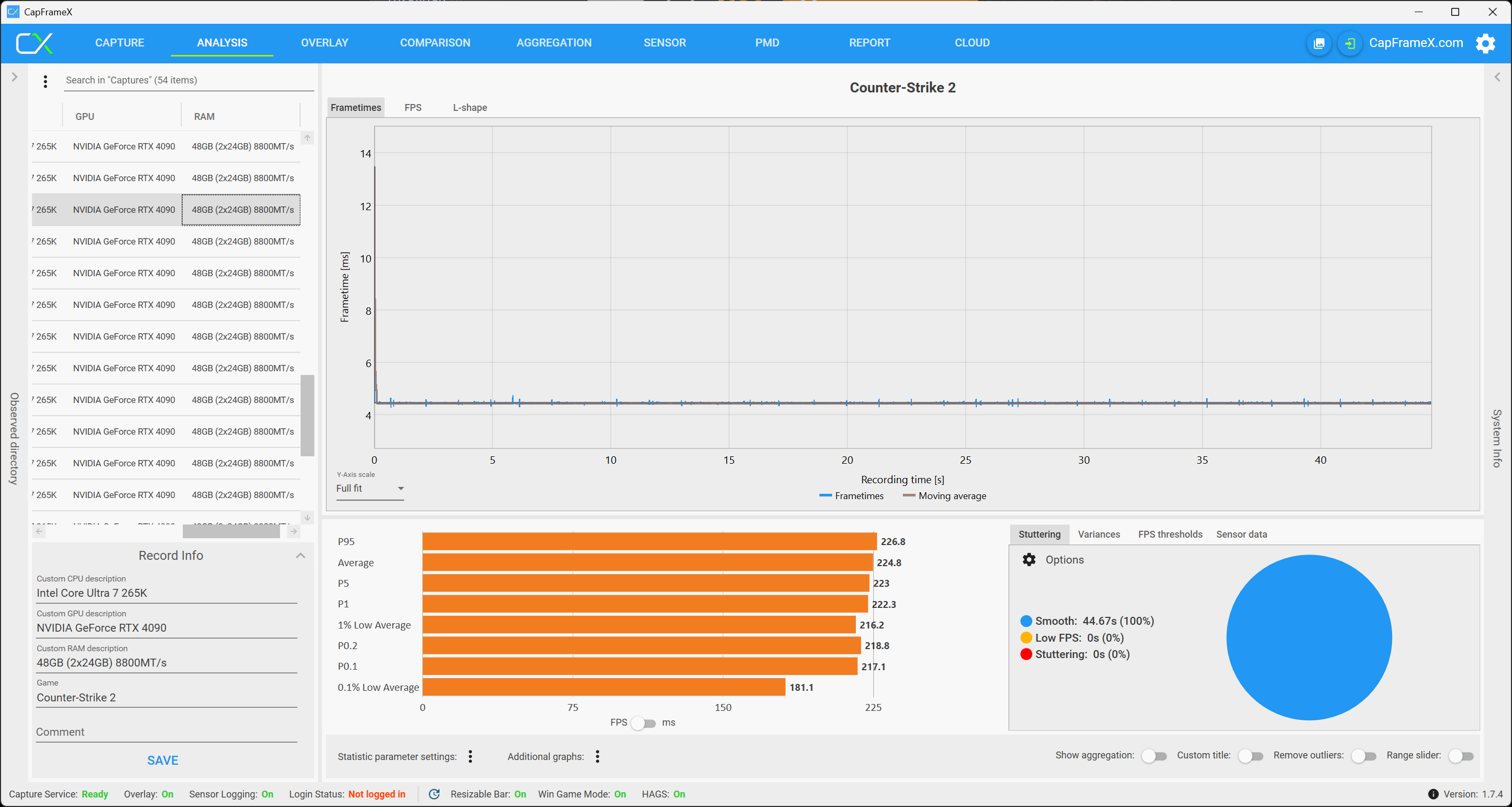Open the three-dot menu beside search field
The height and width of the screenshot is (807, 1512).
tap(45, 81)
